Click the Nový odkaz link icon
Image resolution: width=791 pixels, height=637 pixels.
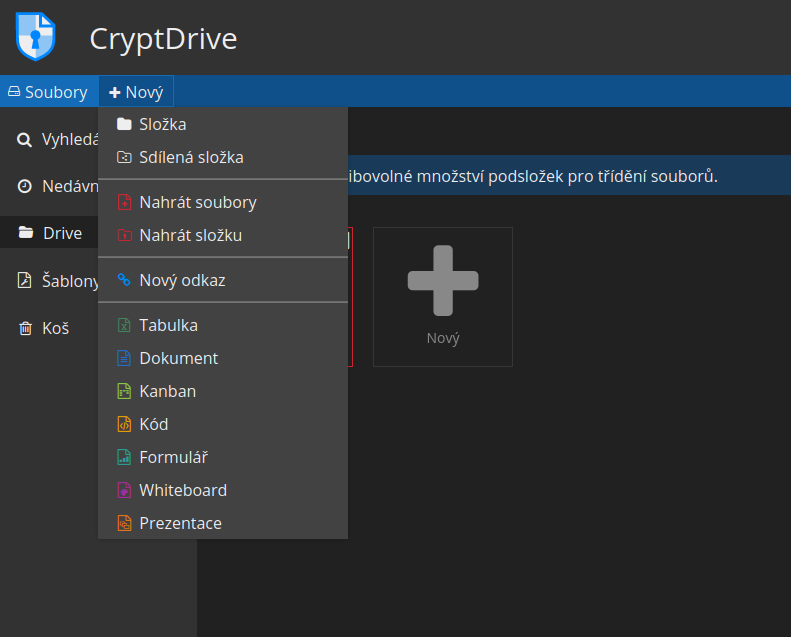click(x=124, y=280)
